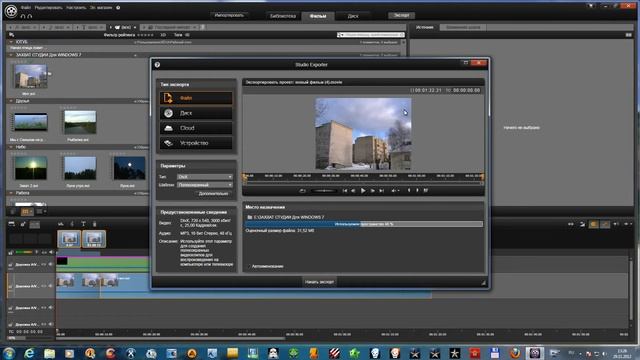Switch to the Библиотека tab
The image size is (640, 360).
pyautogui.click(x=282, y=16)
